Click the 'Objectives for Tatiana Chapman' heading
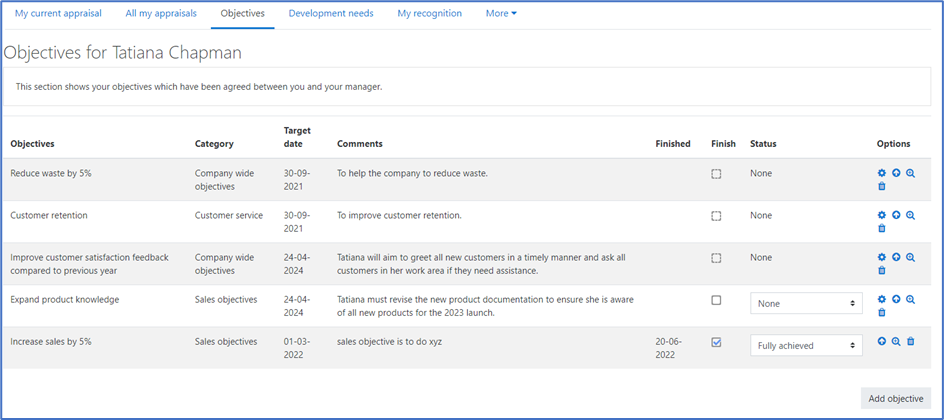 (123, 53)
